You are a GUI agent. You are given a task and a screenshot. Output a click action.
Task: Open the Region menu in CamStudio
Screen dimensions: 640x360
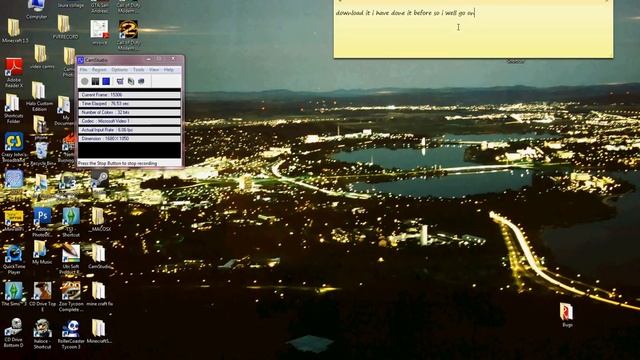[99, 70]
